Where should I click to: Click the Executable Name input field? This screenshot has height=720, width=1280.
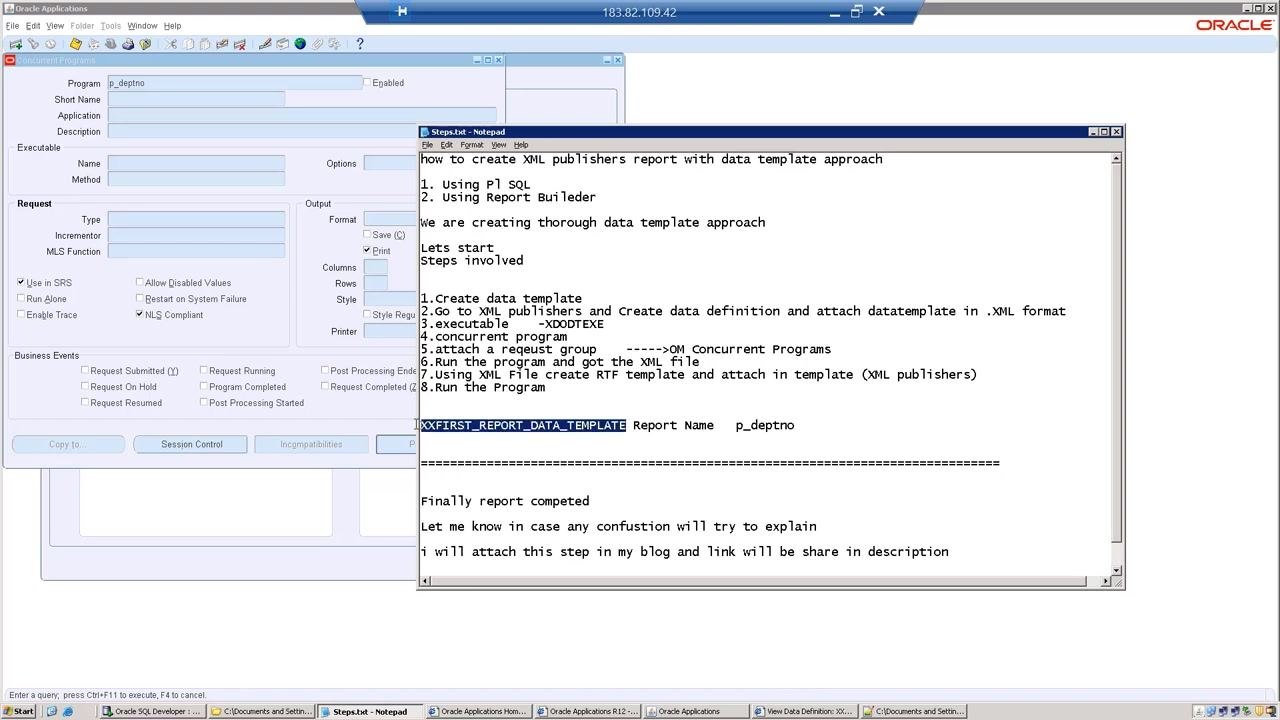click(x=196, y=163)
